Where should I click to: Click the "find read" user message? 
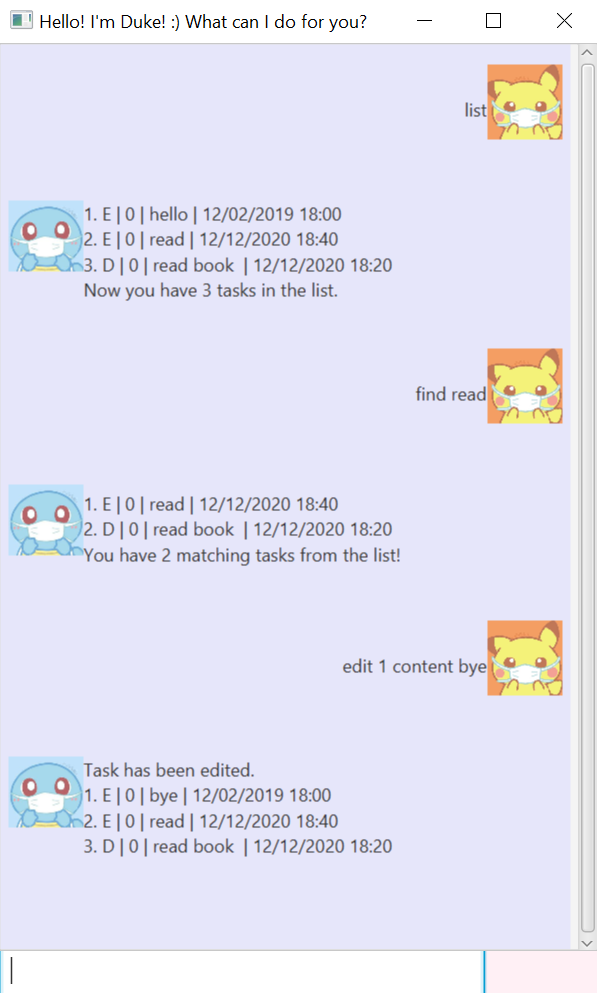(x=451, y=394)
